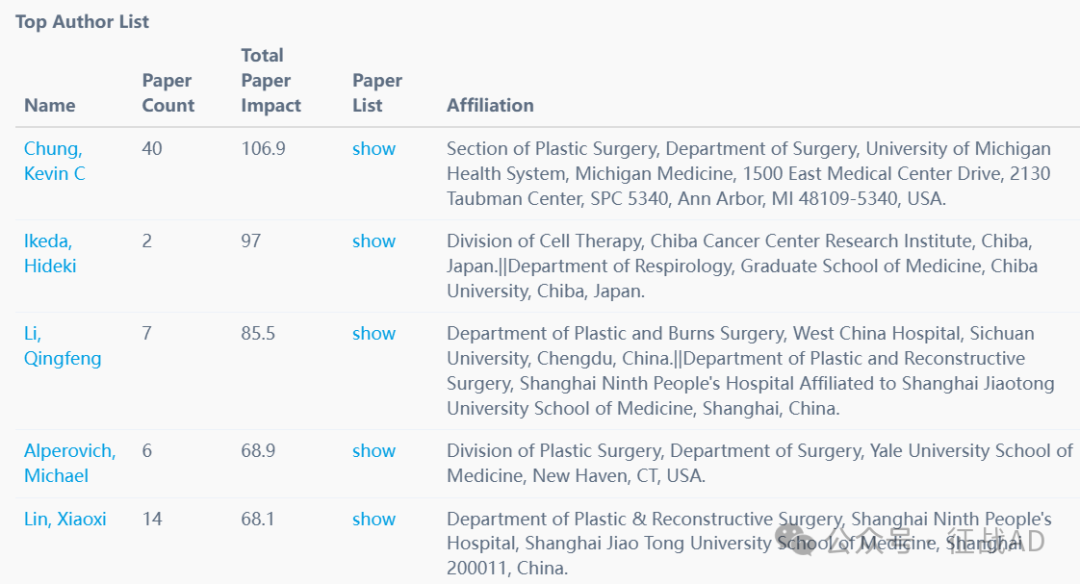Viewport: 1080px width, 584px height.
Task: Click Chung's total impact value 106.9
Action: click(263, 149)
